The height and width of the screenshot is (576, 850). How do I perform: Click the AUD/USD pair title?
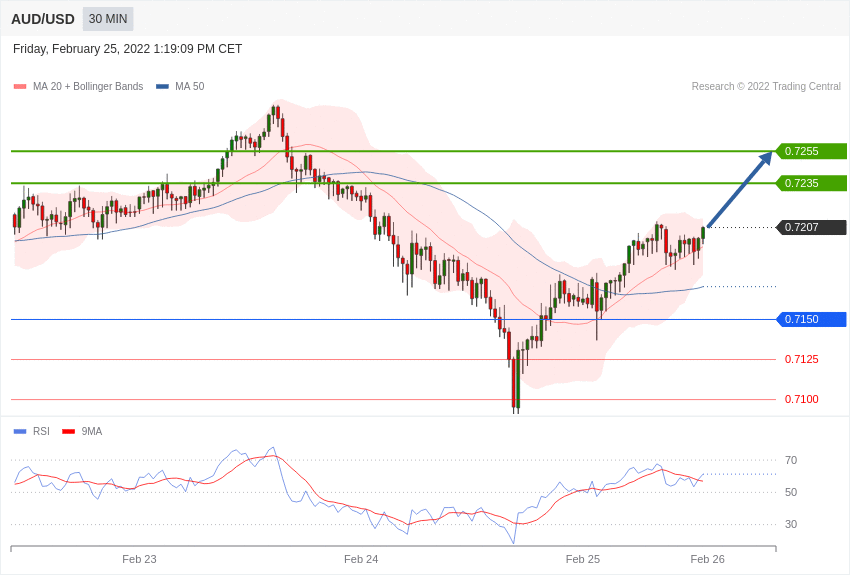[x=43, y=19]
